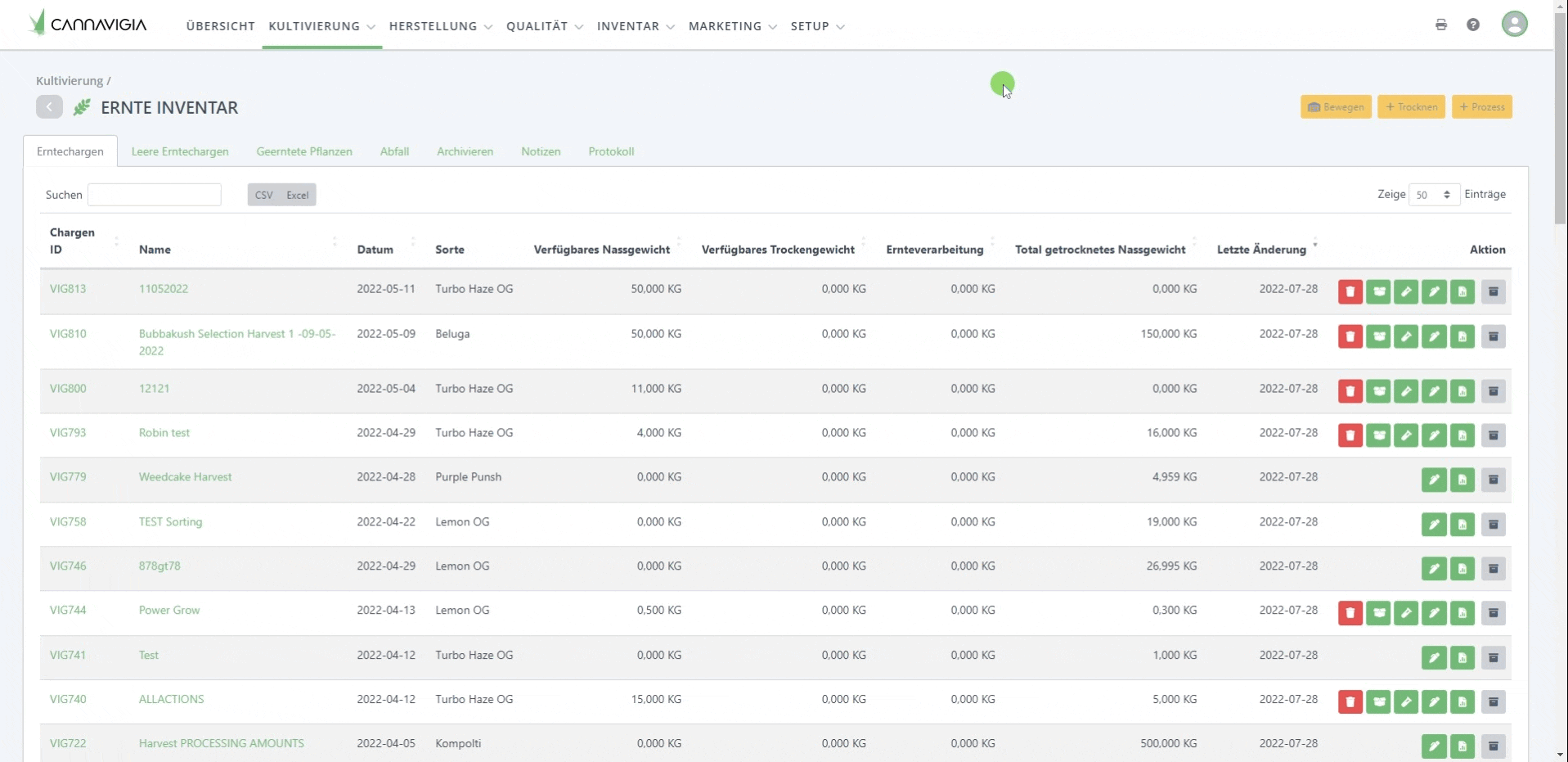Click the pencil edit icon for Weedcake Harvest
The height and width of the screenshot is (762, 1568).
pos(1434,480)
